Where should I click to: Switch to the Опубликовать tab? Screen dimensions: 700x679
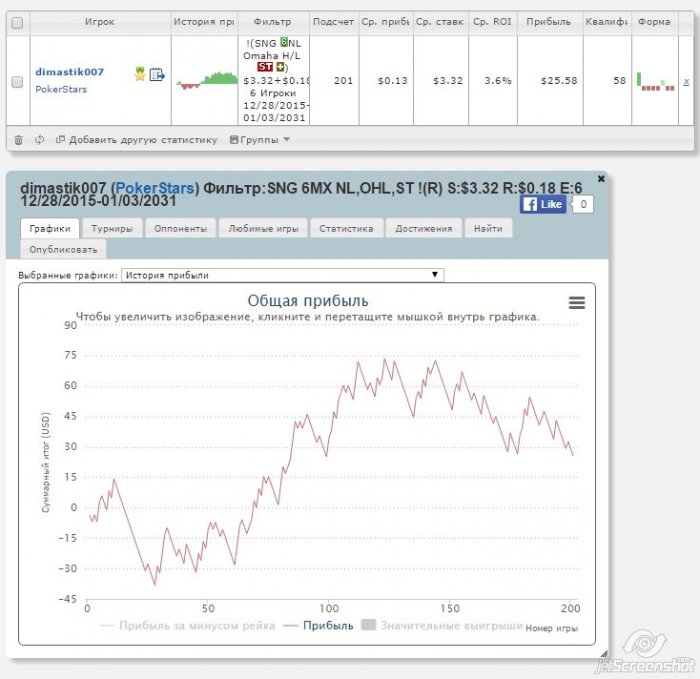[63, 250]
